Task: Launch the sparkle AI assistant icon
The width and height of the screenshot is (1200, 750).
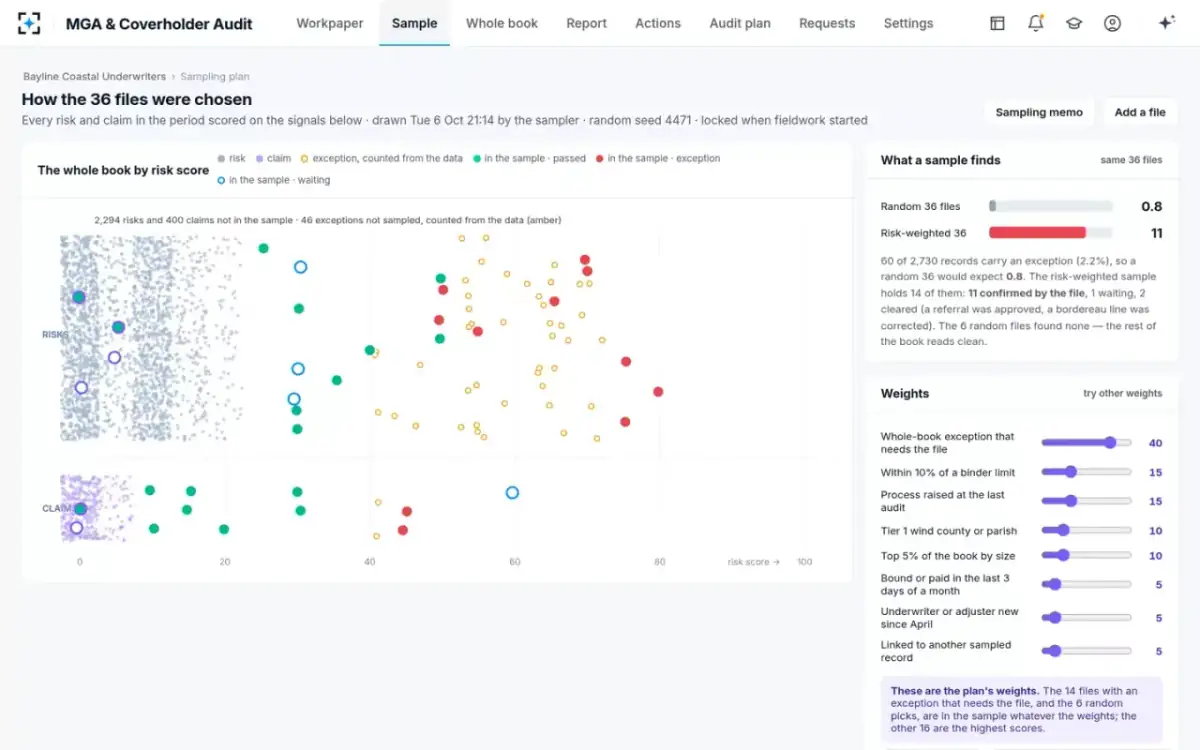Action: click(1166, 23)
